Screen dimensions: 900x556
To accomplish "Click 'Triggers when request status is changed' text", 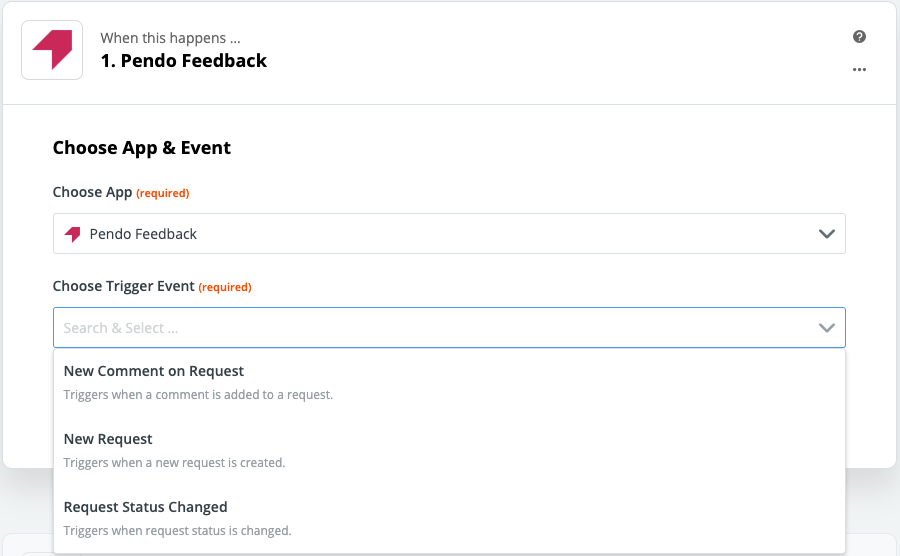I will tap(177, 531).
